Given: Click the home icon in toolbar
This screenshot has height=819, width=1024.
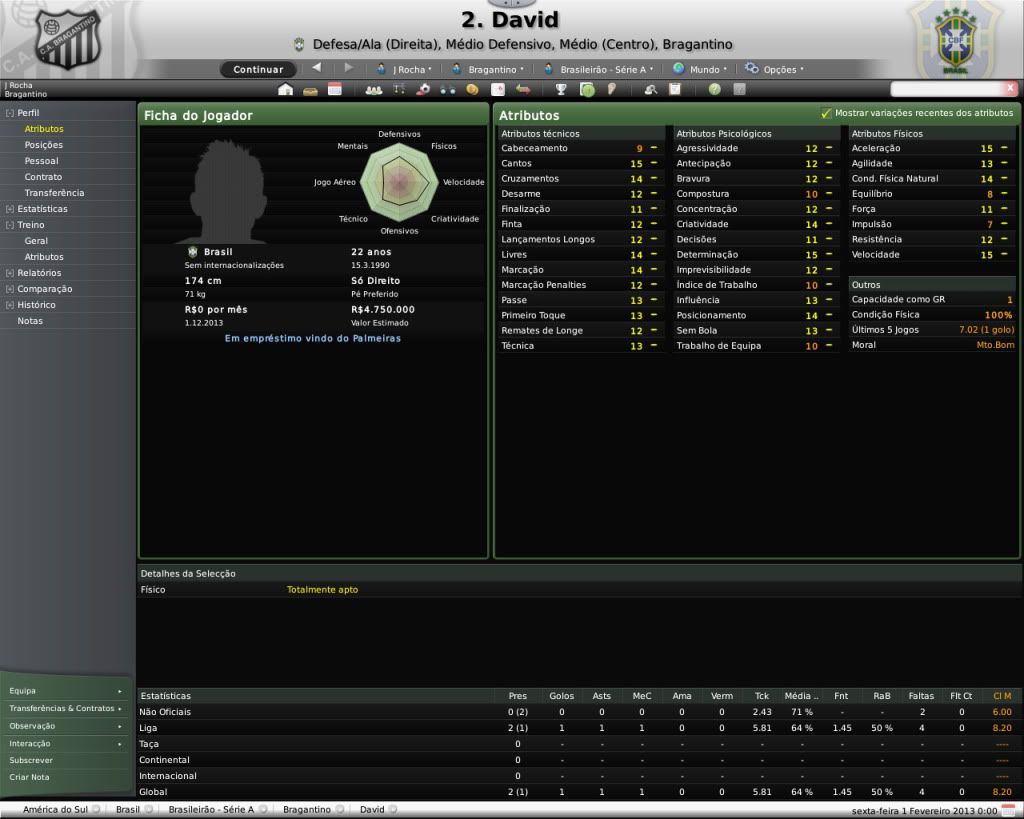Looking at the screenshot, I should 286,89.
